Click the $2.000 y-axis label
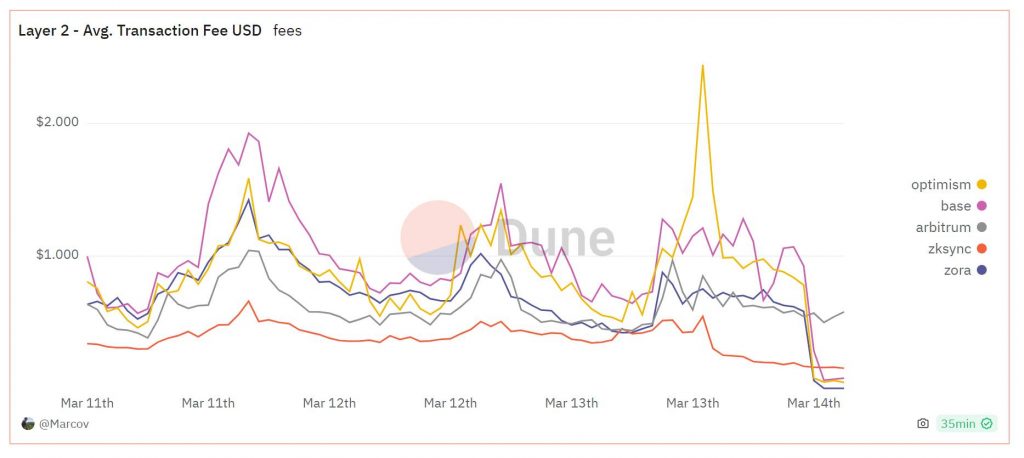The height and width of the screenshot is (458, 1024). [x=56, y=122]
